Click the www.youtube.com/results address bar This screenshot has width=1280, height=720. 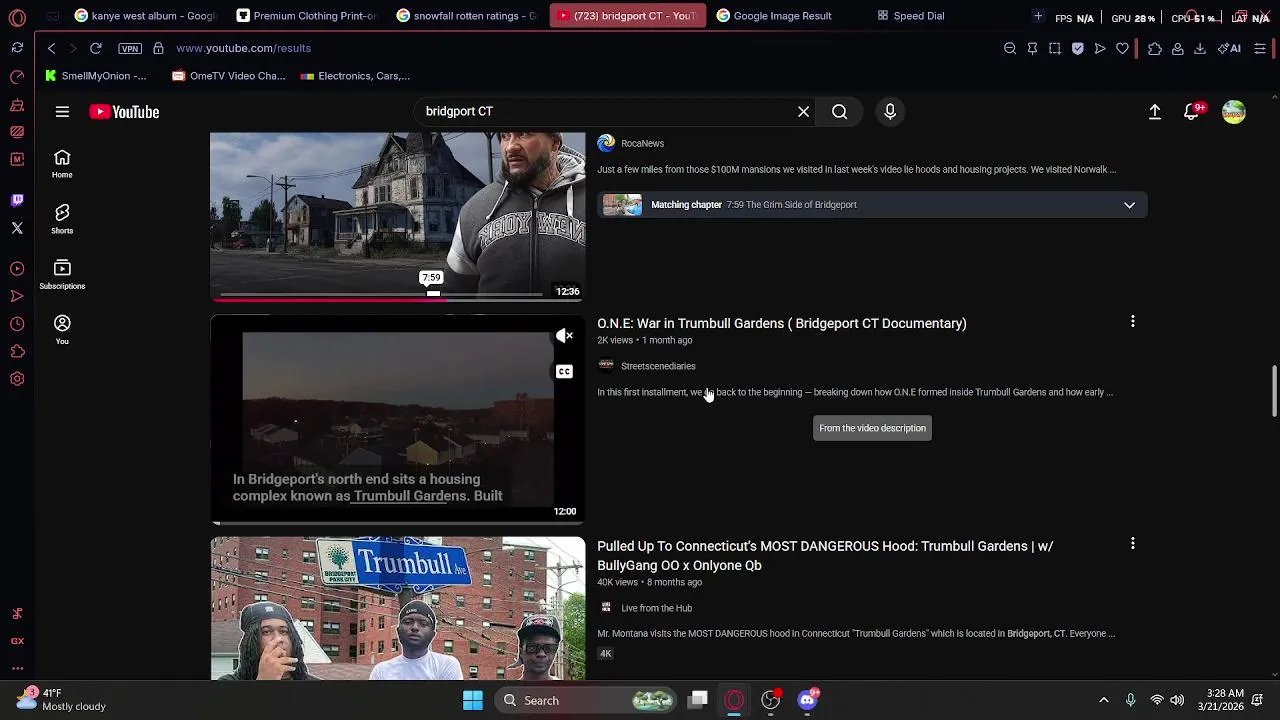pos(243,48)
